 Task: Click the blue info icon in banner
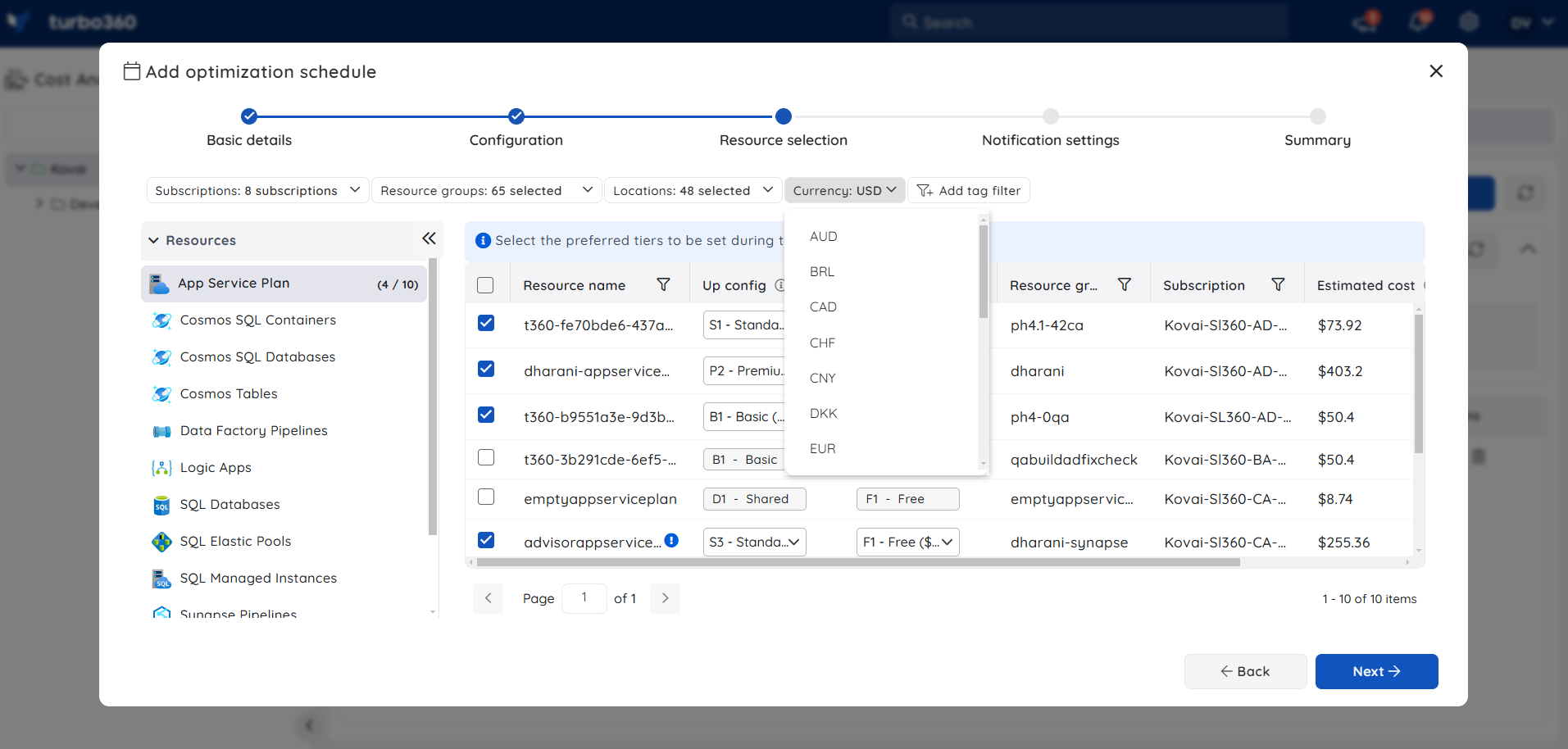(x=484, y=240)
